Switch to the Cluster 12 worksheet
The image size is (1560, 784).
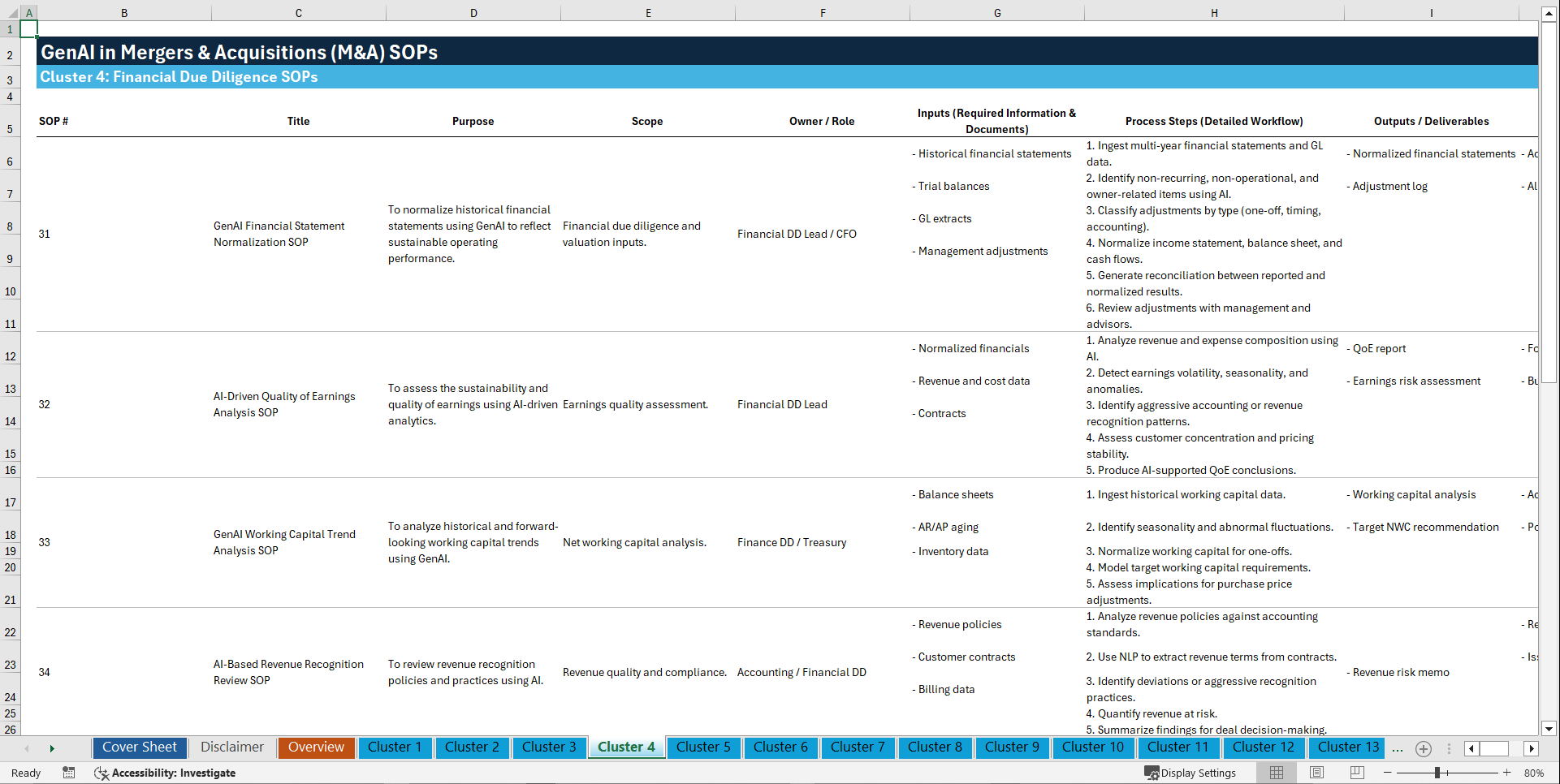pyautogui.click(x=1264, y=747)
